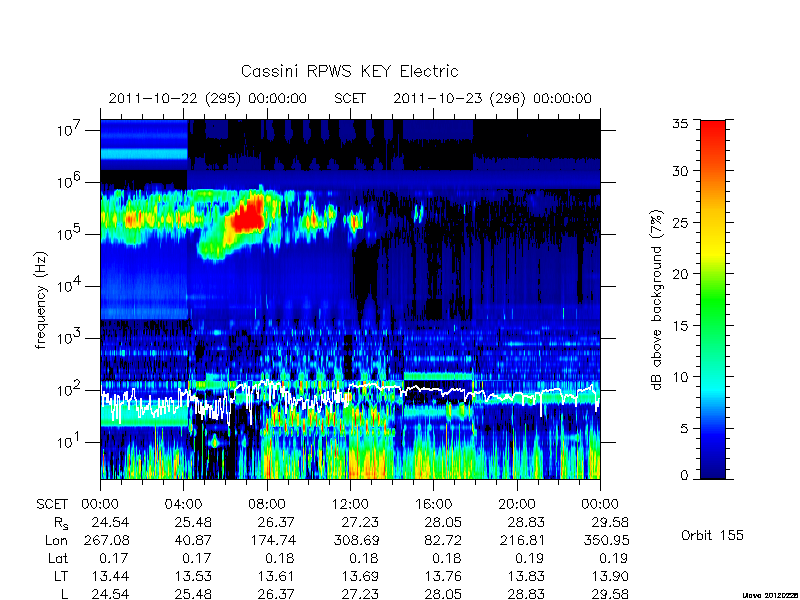The image size is (800, 600).
Task: Click the LT value 13.83
Action: pos(526,576)
